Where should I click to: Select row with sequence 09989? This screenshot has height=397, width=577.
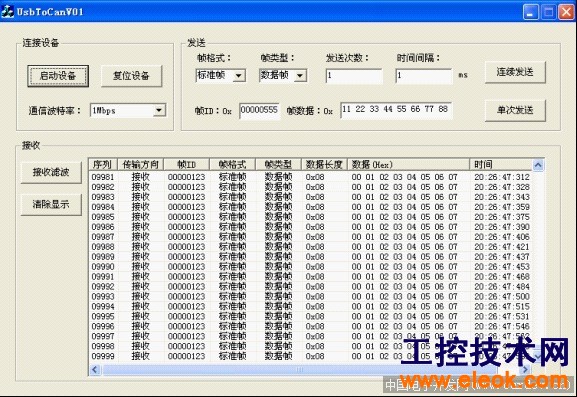(x=311, y=256)
